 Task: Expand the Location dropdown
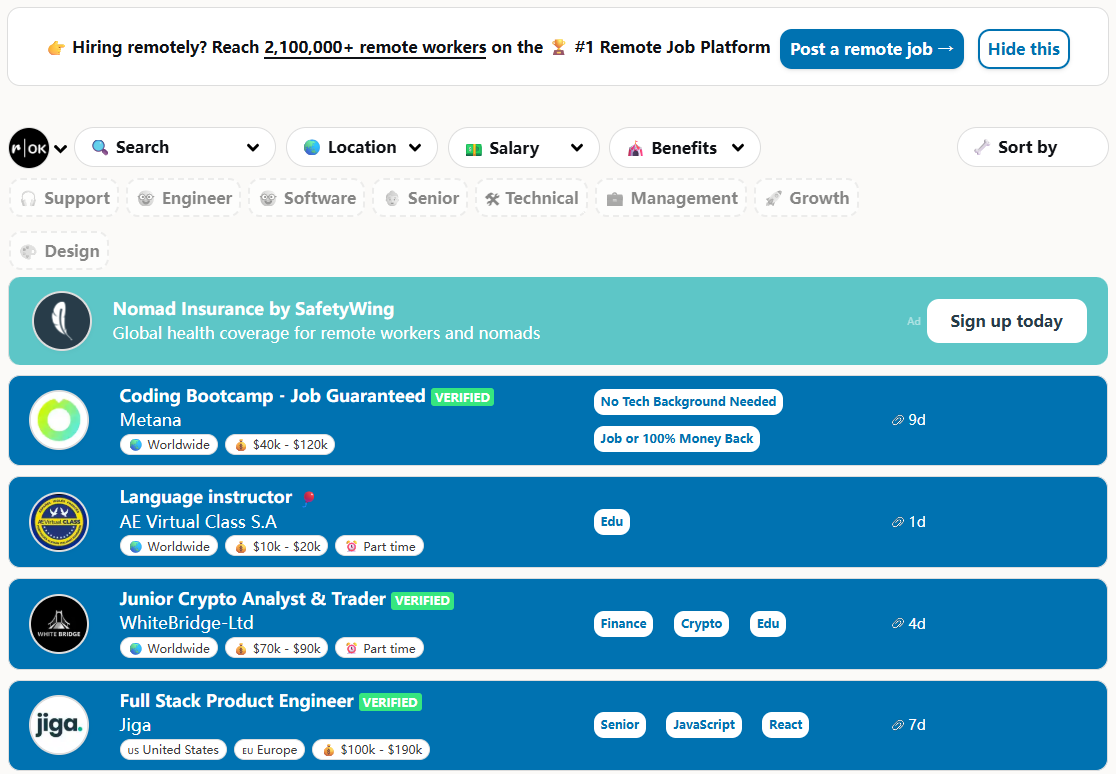[362, 147]
